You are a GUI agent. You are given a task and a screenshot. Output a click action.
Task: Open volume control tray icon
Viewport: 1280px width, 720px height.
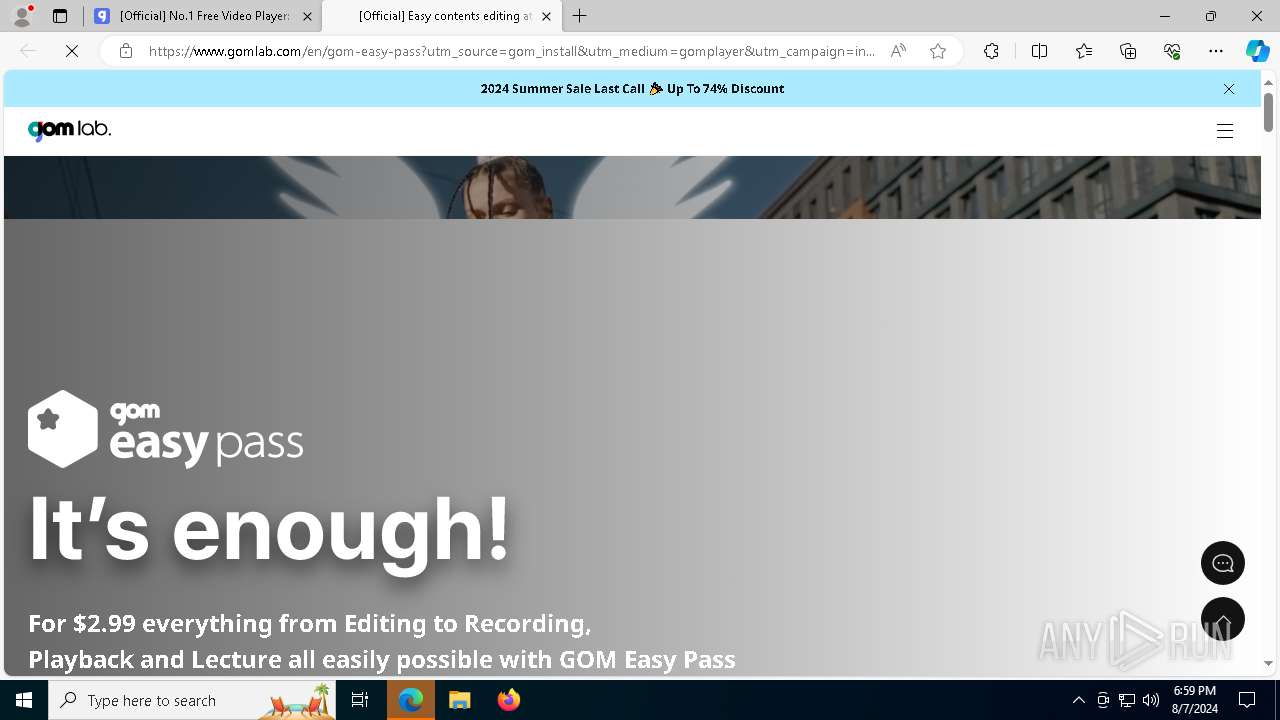coord(1151,700)
